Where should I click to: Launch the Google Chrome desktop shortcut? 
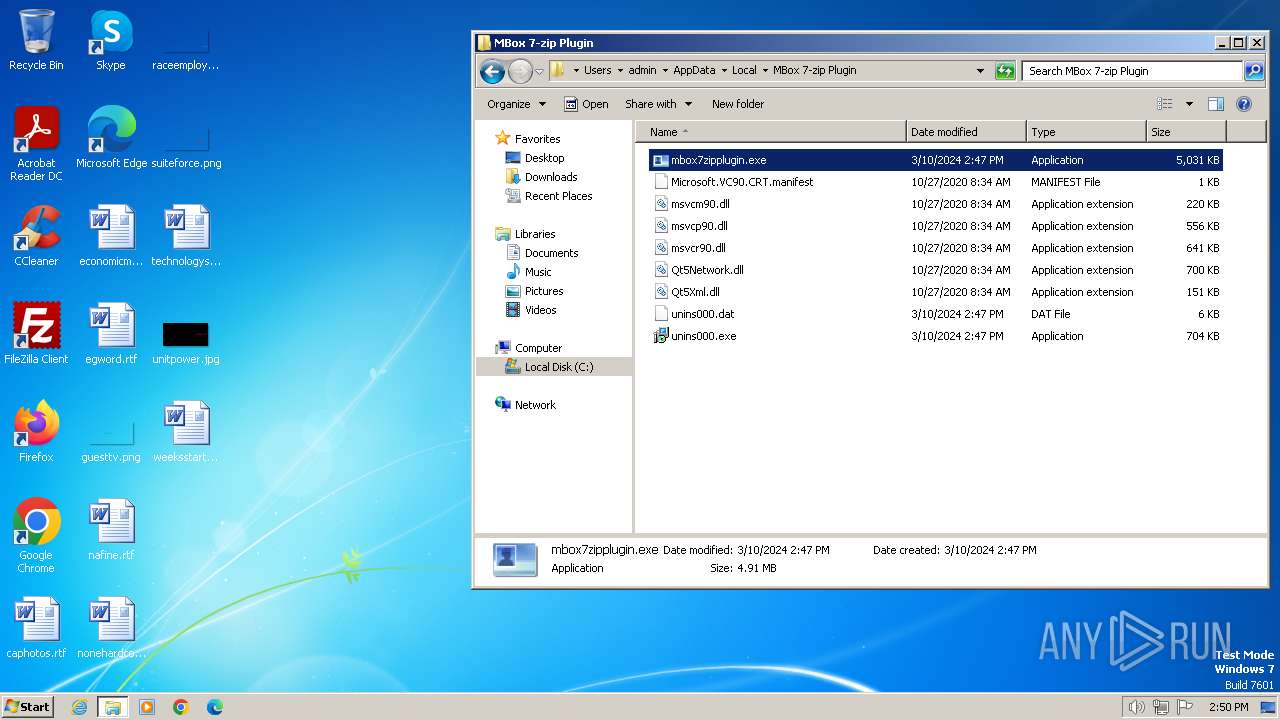36,537
